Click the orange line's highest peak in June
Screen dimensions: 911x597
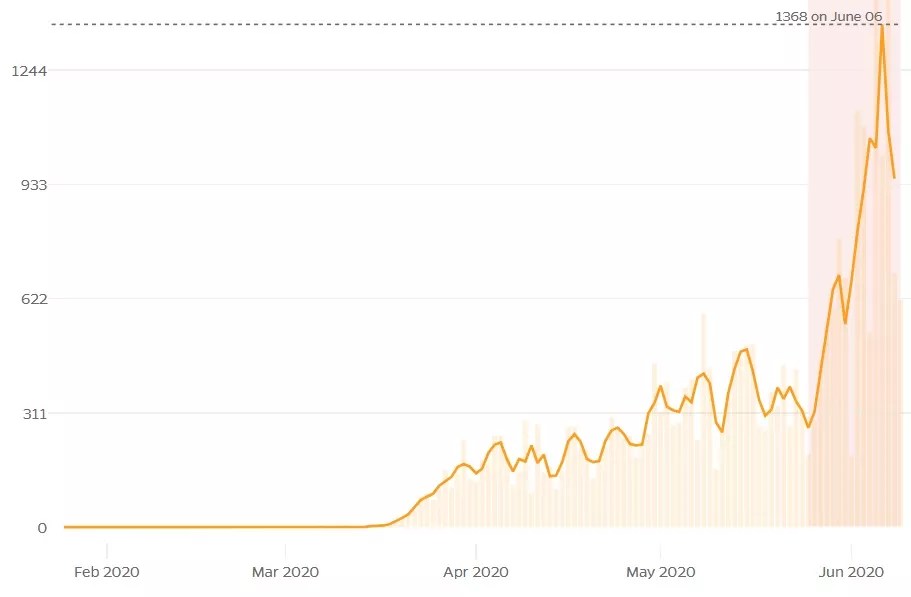(881, 28)
